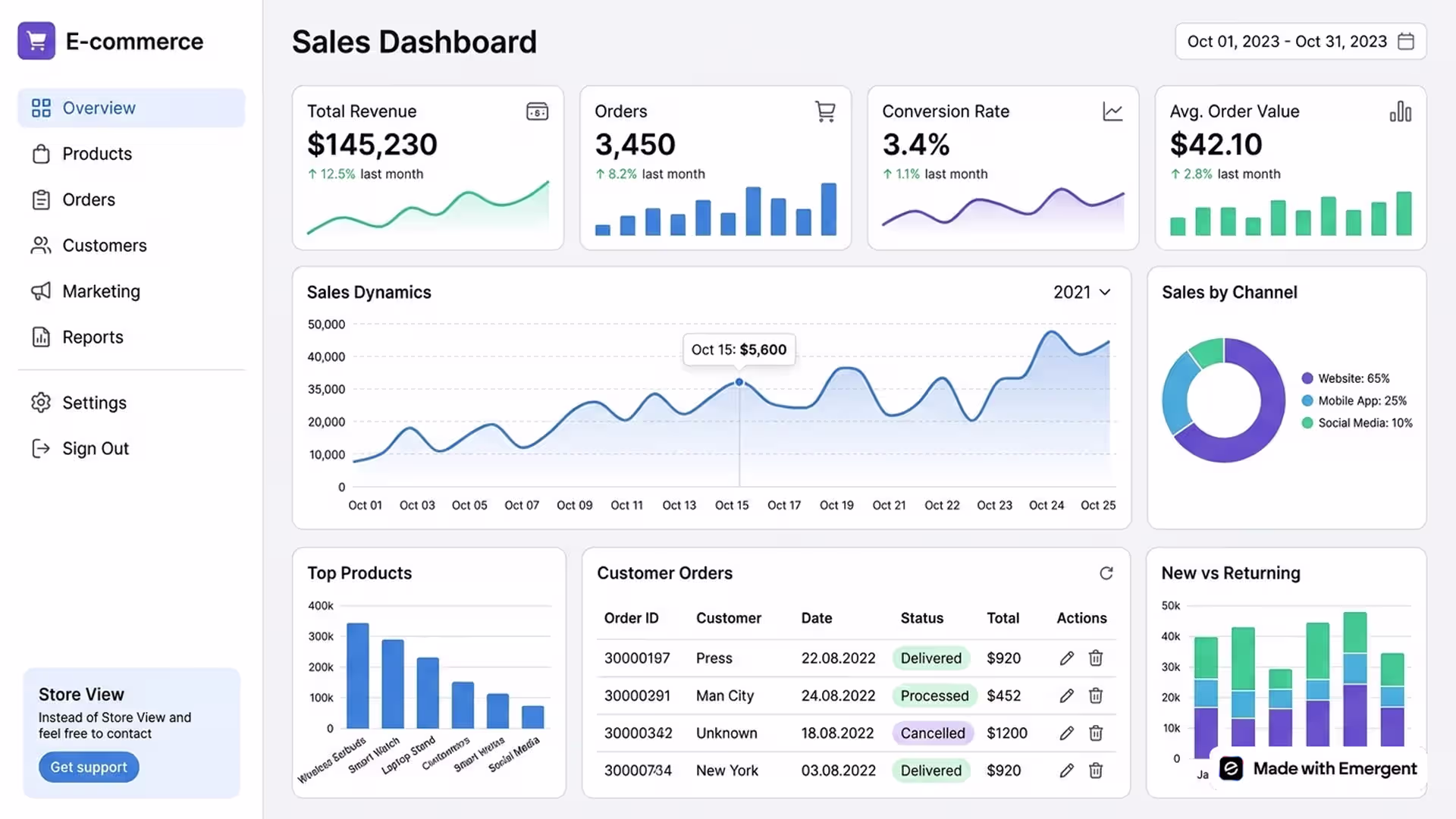
Task: Navigate to Customers in the sidebar
Action: coord(131,246)
